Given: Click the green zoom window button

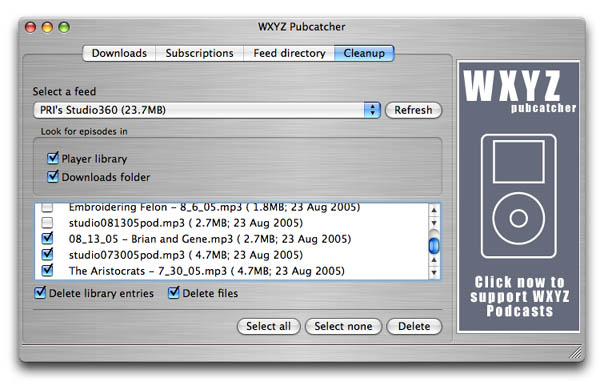Looking at the screenshot, I should click(64, 27).
